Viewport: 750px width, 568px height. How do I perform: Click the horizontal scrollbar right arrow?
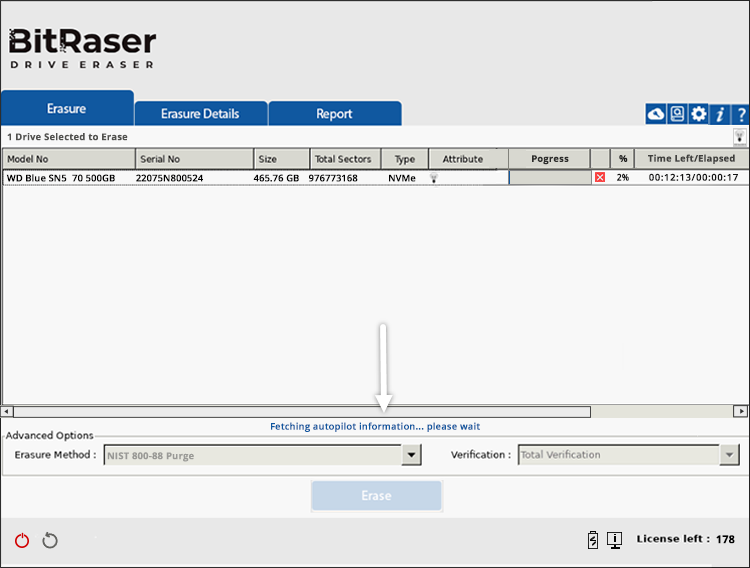click(740, 411)
